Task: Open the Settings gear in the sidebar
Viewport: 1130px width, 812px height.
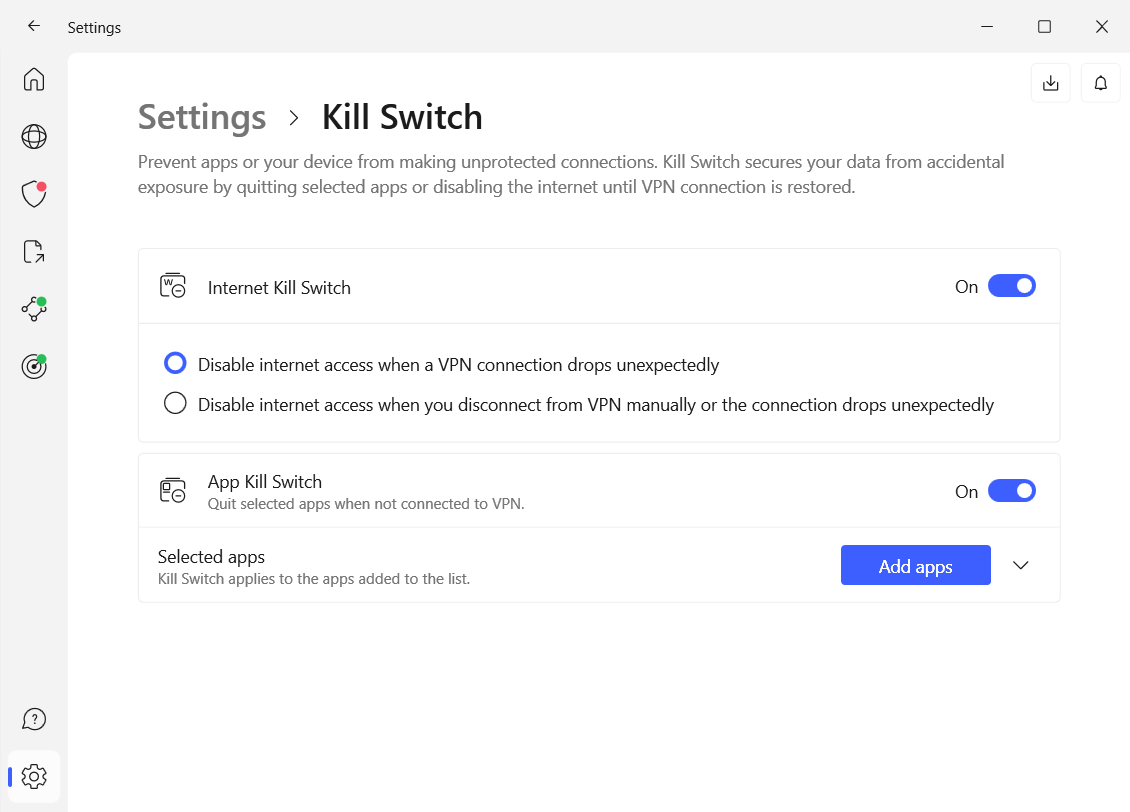Action: click(x=33, y=775)
